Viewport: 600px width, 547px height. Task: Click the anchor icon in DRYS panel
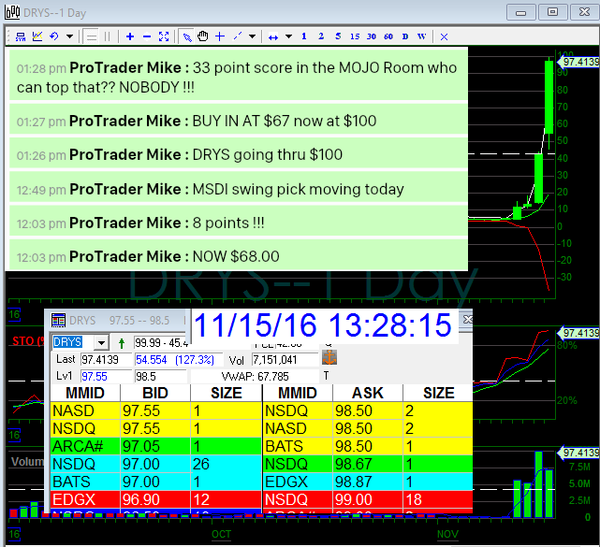329,357
